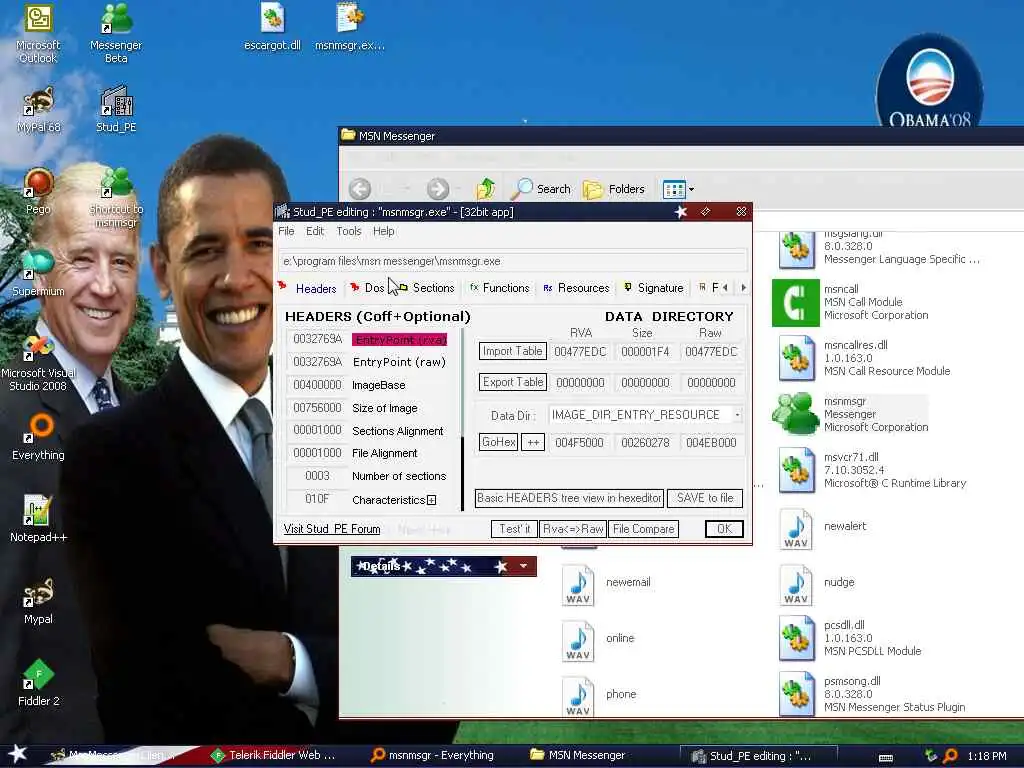Open Notepad++ from the desktop
This screenshot has width=1024, height=768.
tap(38, 519)
